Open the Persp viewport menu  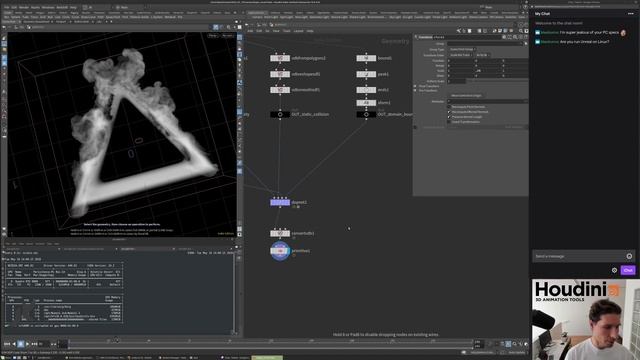pyautogui.click(x=213, y=36)
